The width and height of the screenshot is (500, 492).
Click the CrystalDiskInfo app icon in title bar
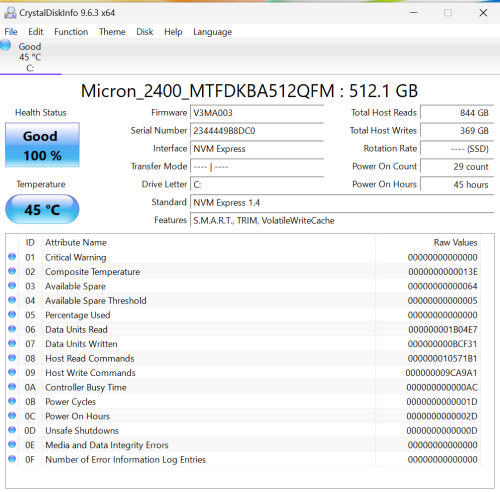pos(10,13)
